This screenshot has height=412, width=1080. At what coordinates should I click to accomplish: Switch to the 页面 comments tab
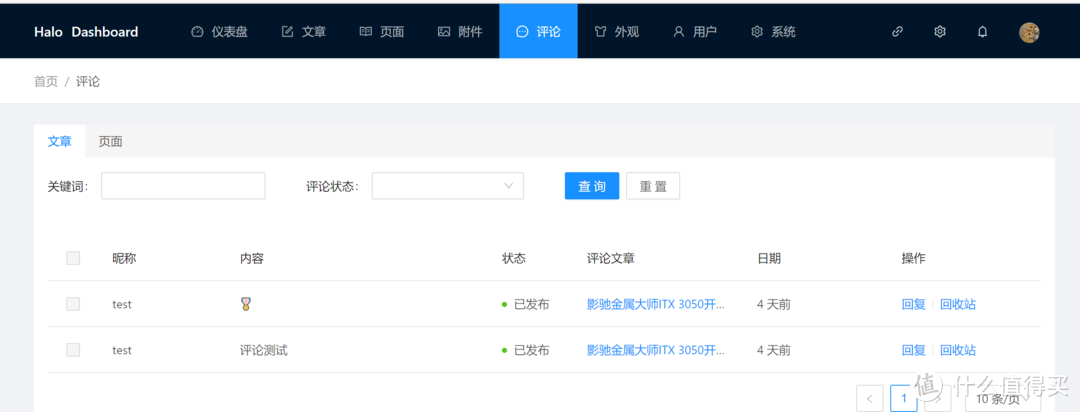(110, 141)
